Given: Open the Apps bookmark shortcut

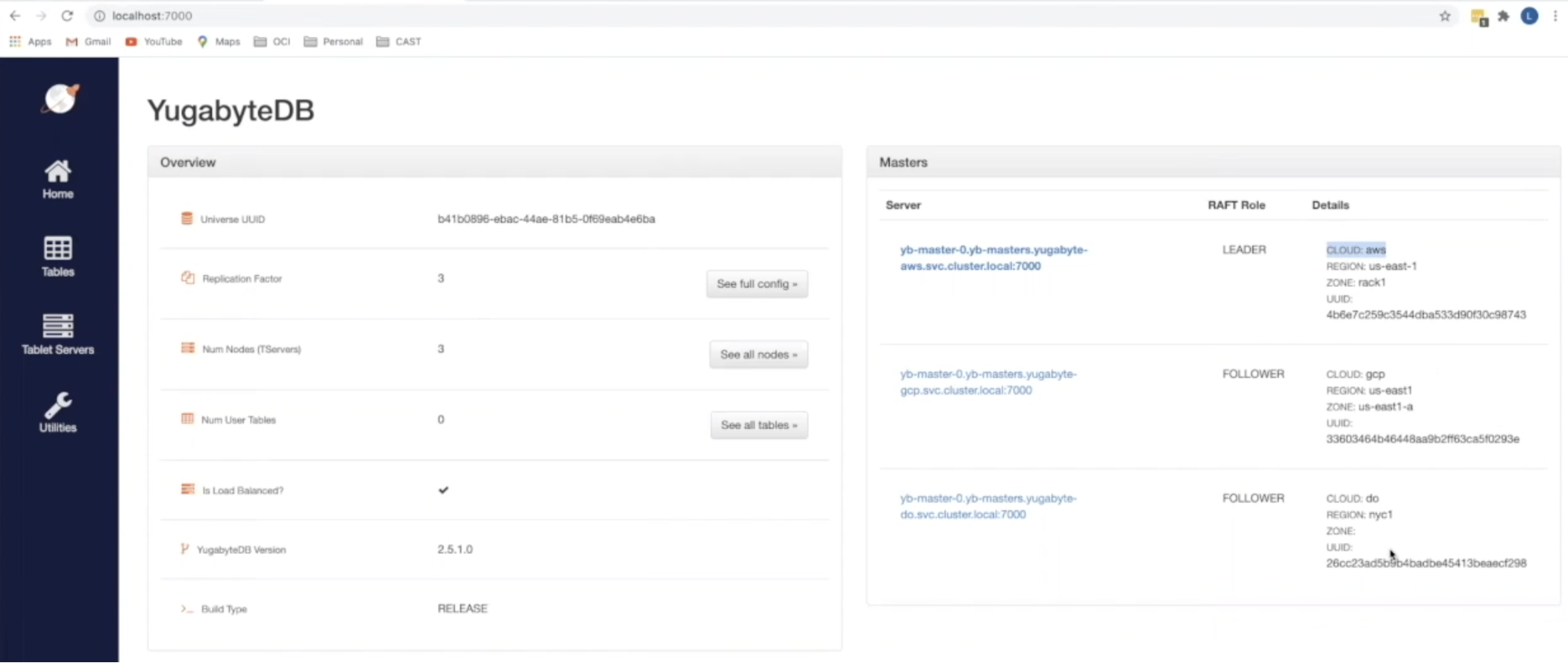Looking at the screenshot, I should [30, 42].
